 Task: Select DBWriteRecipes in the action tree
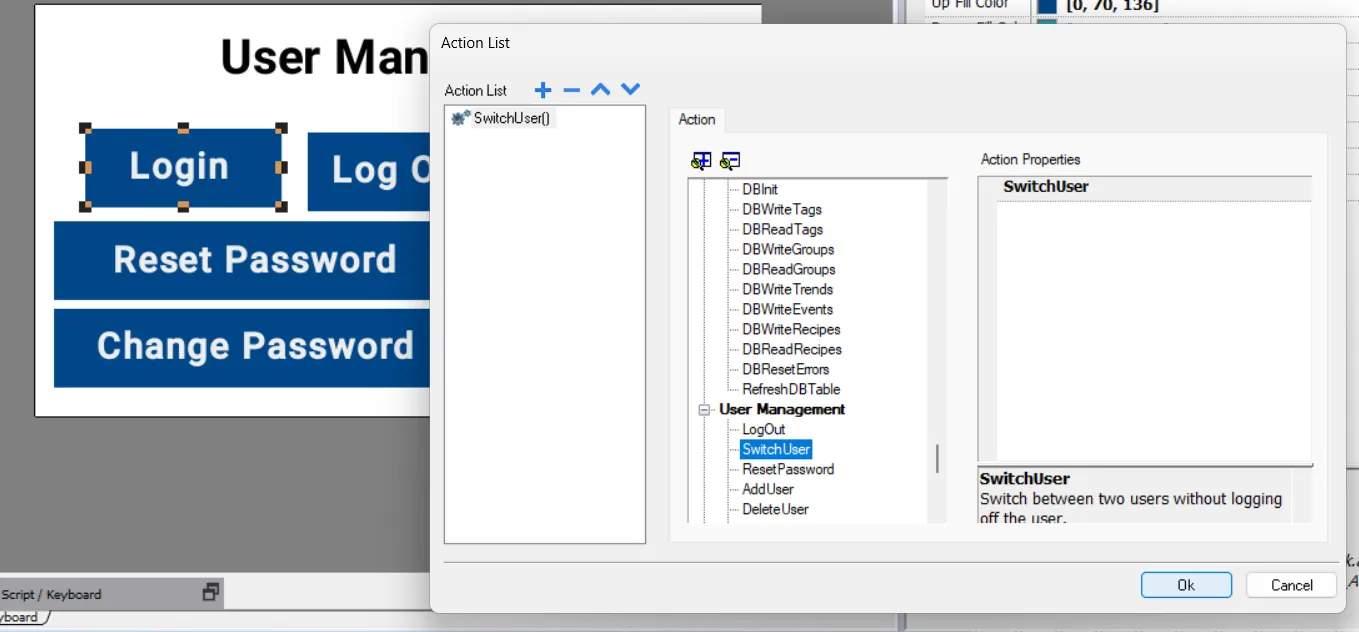click(x=791, y=329)
